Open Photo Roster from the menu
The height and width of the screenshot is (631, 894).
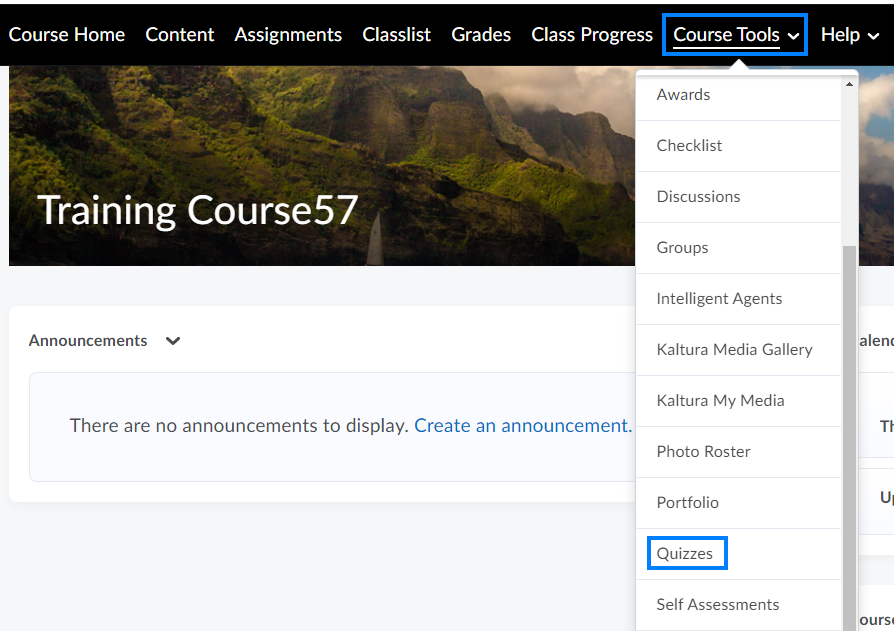pos(703,452)
